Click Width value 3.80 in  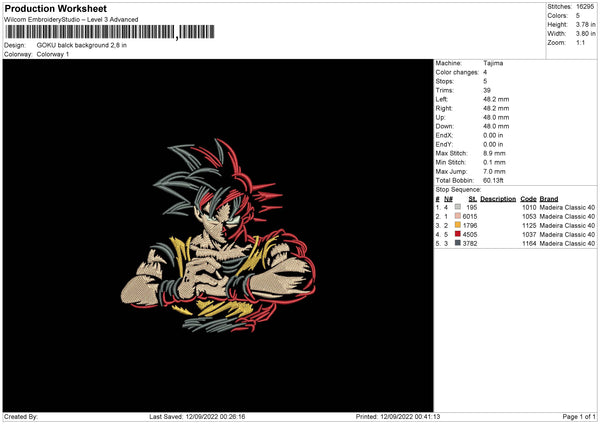(585, 34)
